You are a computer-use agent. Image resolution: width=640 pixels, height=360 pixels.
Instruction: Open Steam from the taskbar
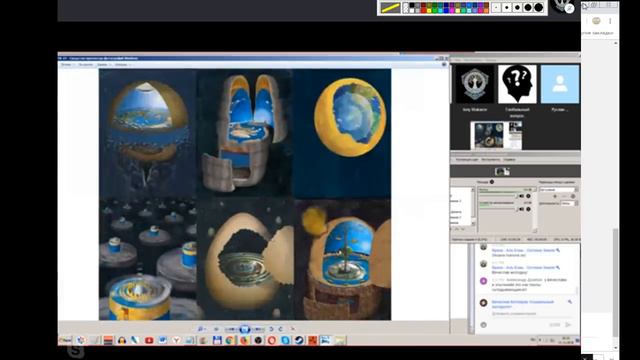[x=299, y=340]
